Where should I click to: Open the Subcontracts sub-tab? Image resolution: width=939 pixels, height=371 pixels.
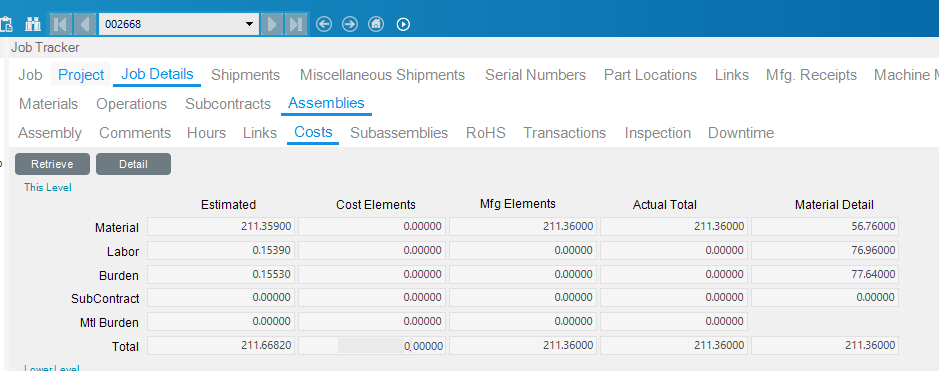[x=228, y=104]
